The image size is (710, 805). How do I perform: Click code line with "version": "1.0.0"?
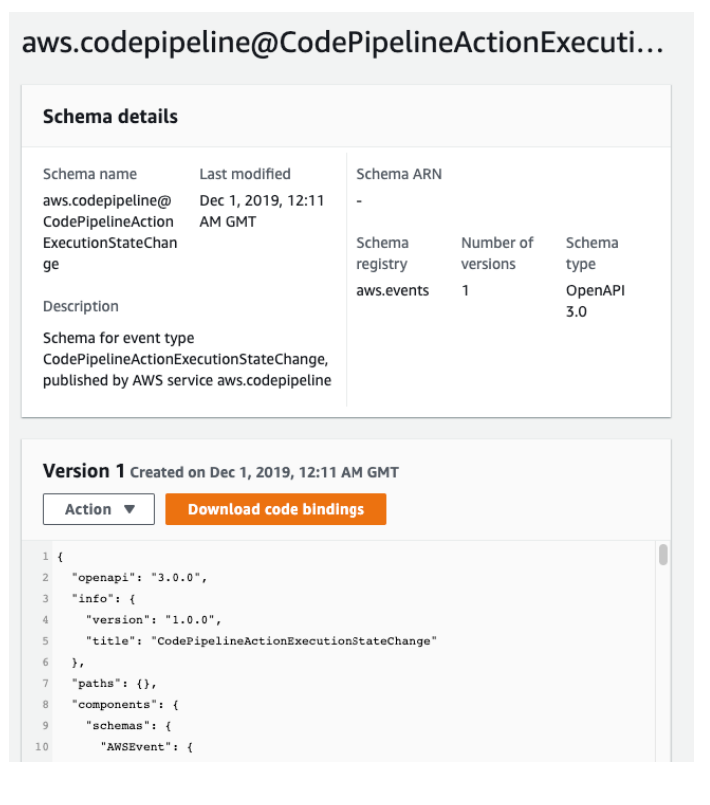153,620
